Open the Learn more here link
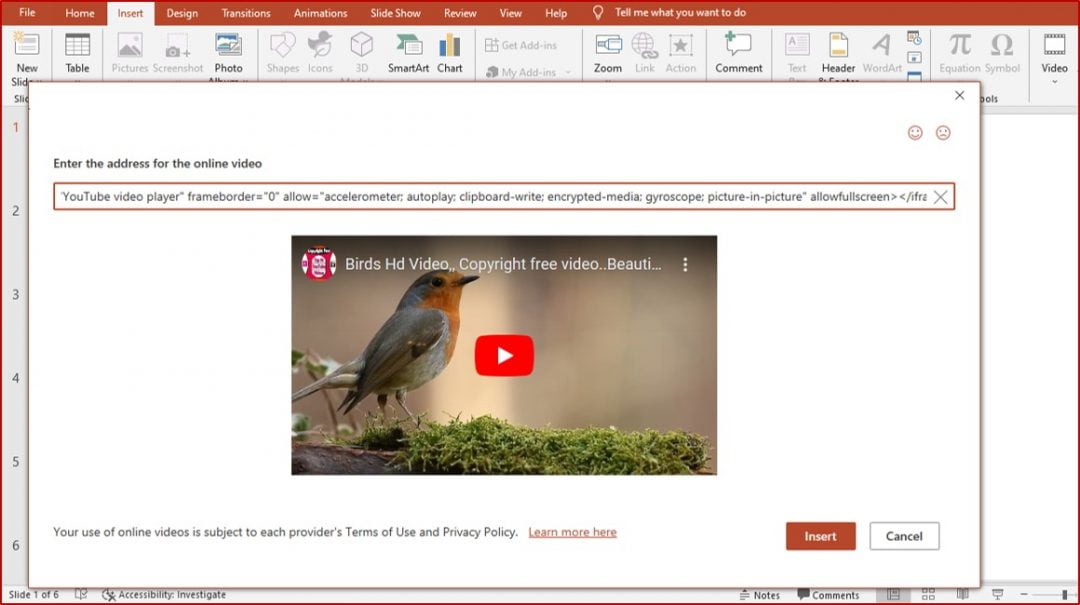The image size is (1080, 605). point(572,532)
